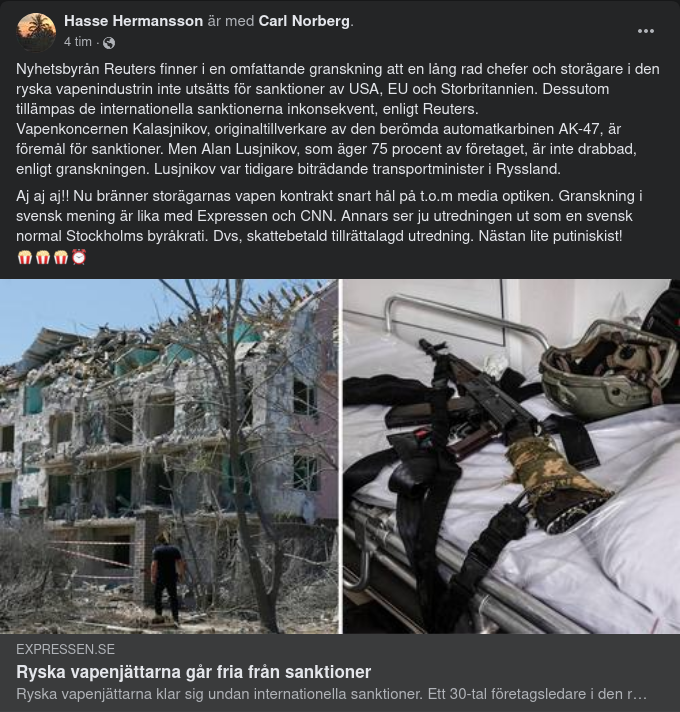The height and width of the screenshot is (712, 680).
Task: Open the rifle and helmet photo
Action: point(512,456)
